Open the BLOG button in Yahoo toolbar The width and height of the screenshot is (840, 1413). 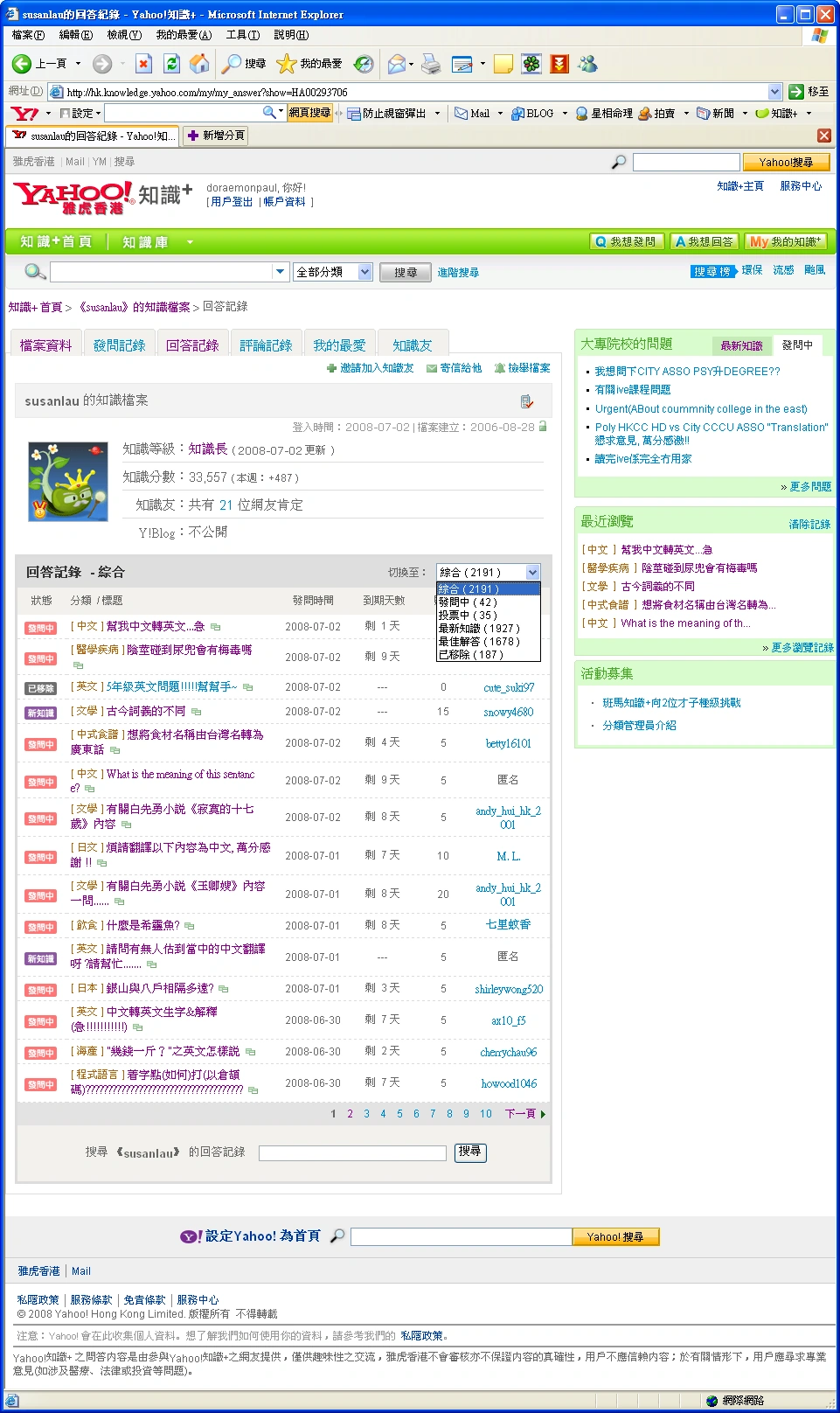pos(532,114)
